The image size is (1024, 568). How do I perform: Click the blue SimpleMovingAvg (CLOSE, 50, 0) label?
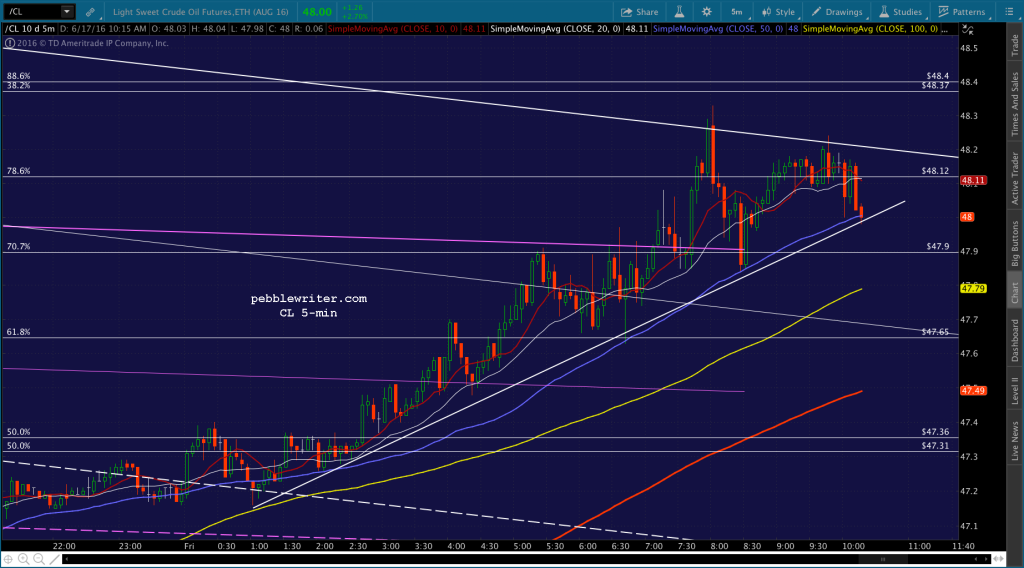[x=718, y=29]
